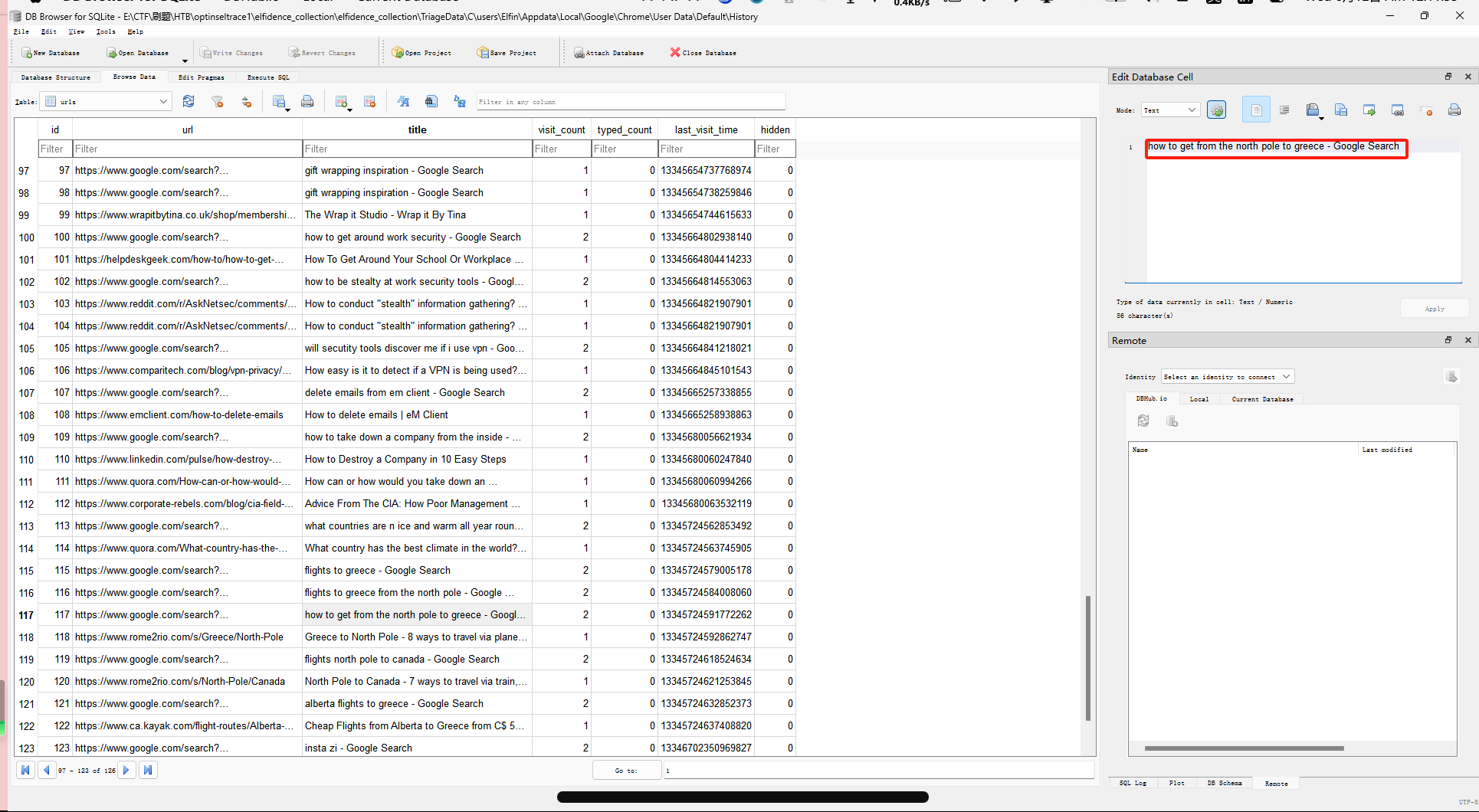Open the Tools menu

[106, 31]
